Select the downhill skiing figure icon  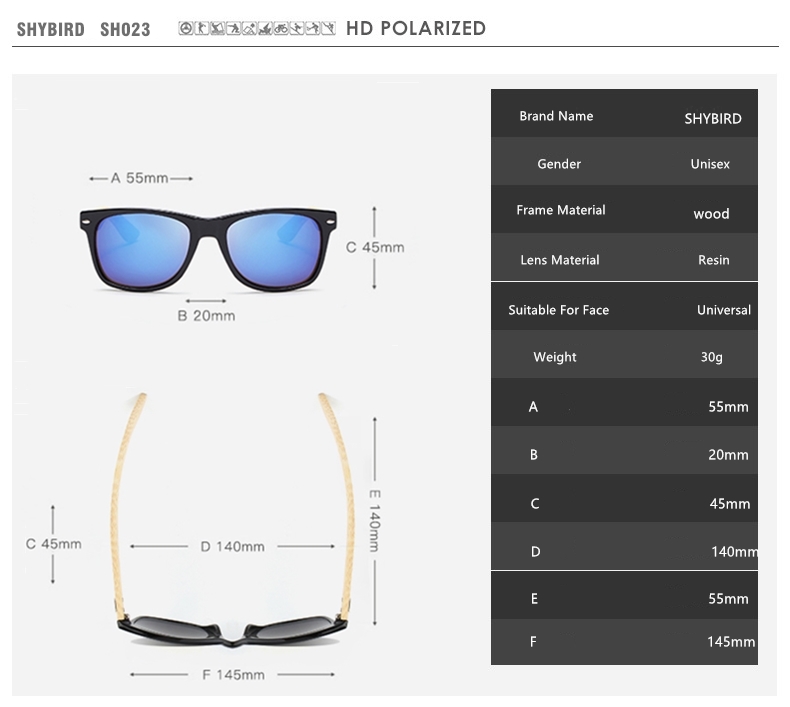click(297, 28)
